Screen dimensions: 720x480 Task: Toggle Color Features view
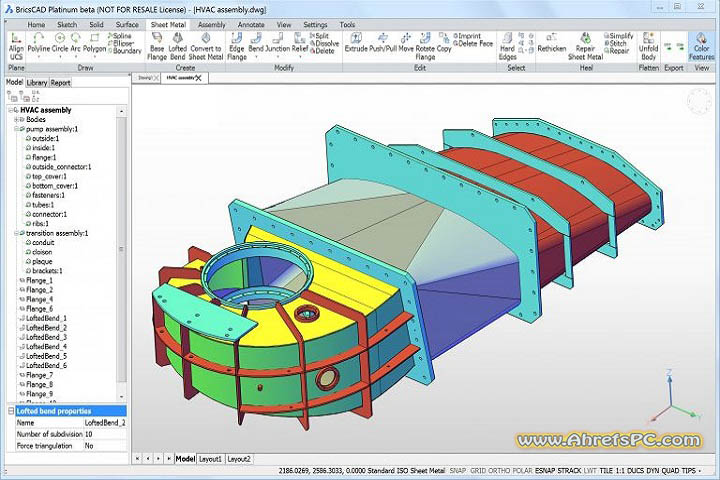click(701, 46)
